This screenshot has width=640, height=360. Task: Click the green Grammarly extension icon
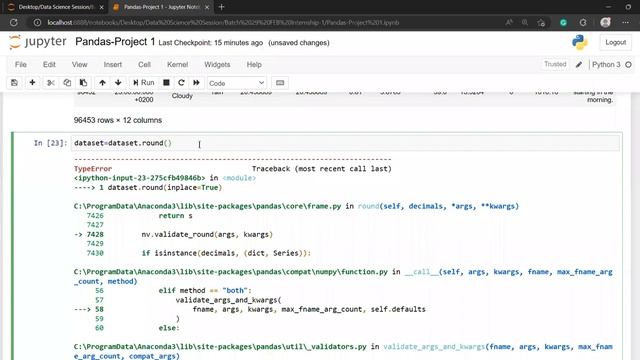(563, 22)
